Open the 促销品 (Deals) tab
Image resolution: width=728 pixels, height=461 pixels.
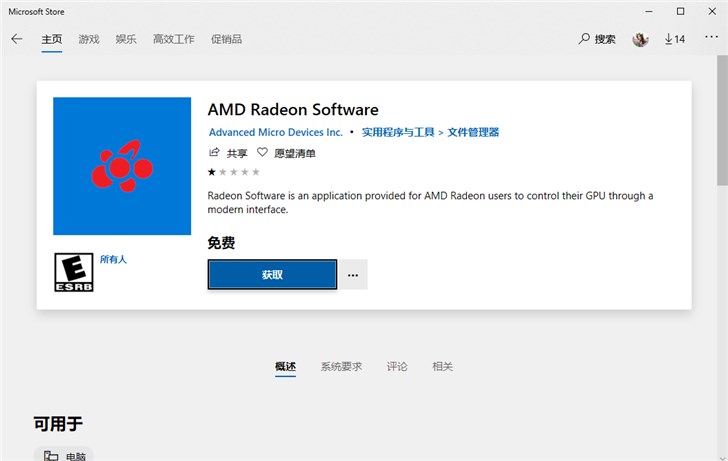pyautogui.click(x=227, y=39)
